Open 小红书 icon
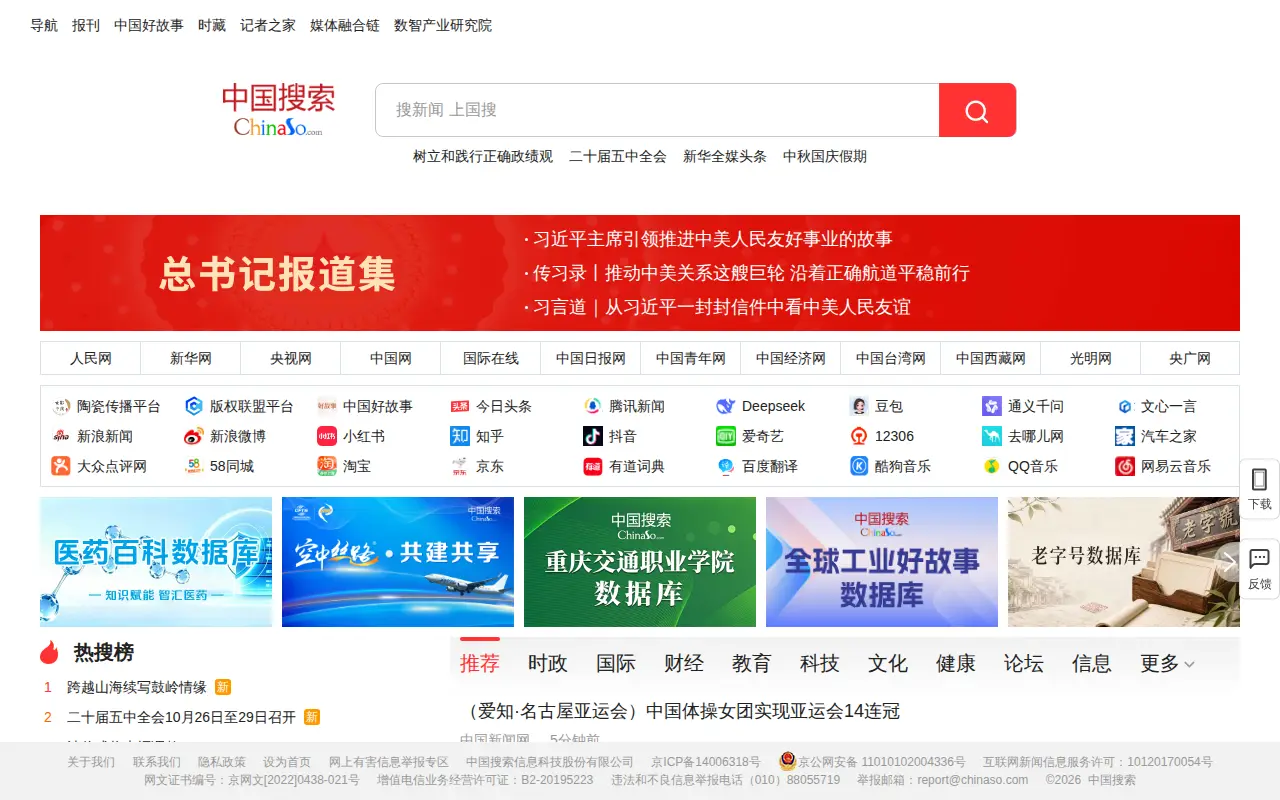The image size is (1280, 800). coord(327,436)
